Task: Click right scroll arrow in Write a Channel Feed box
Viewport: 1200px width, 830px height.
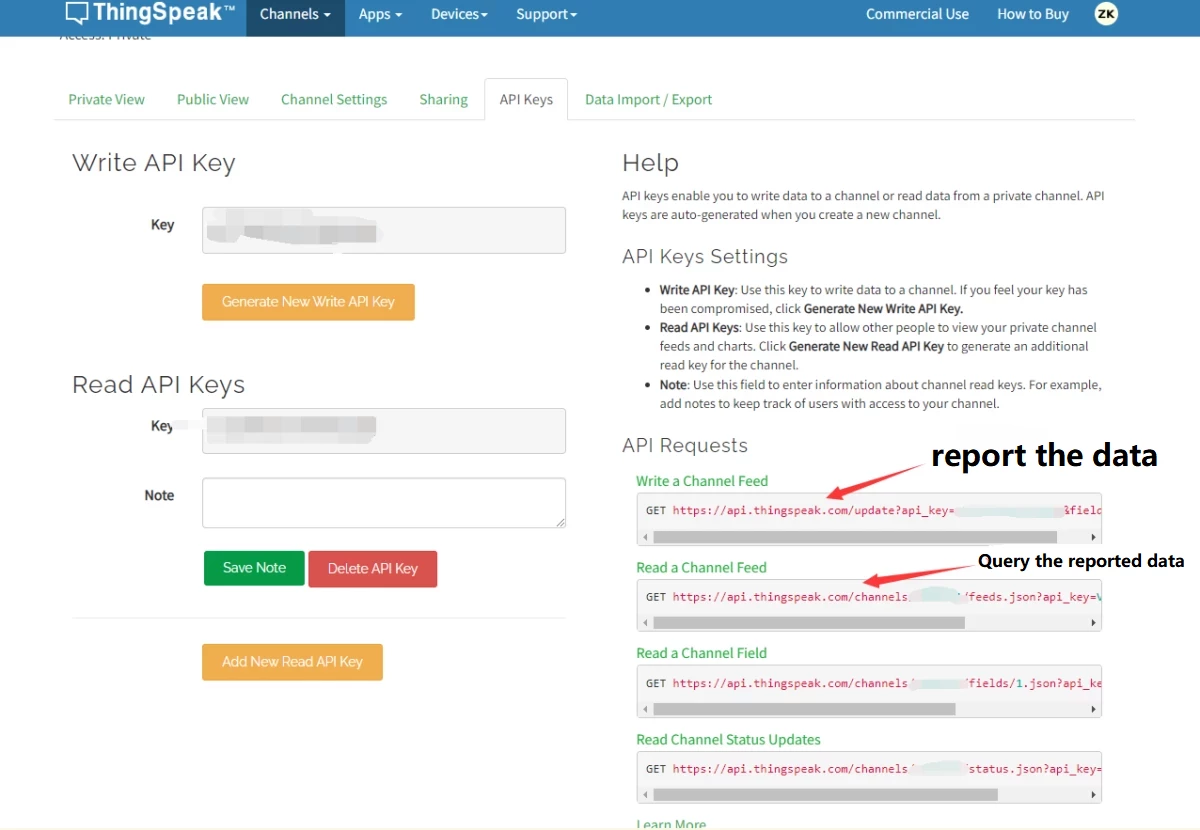Action: coord(1093,537)
